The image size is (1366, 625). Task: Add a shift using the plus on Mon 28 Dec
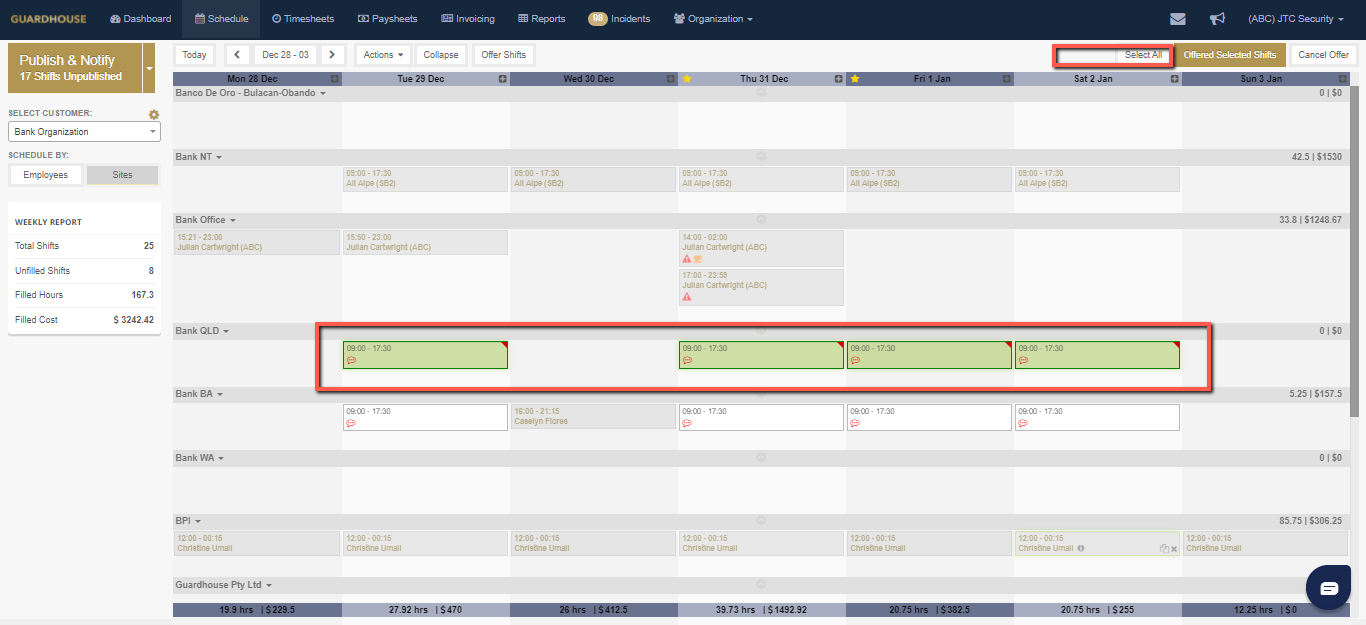coord(335,79)
